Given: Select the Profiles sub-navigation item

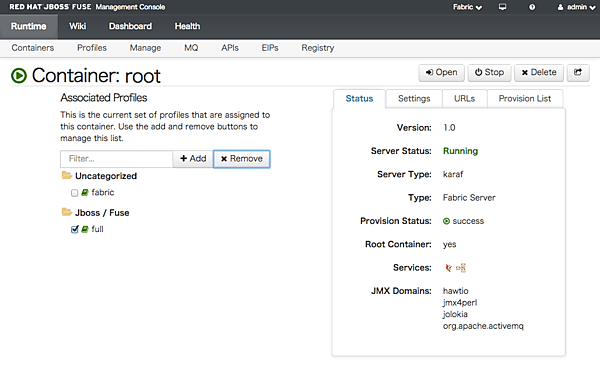Looking at the screenshot, I should click(92, 48).
